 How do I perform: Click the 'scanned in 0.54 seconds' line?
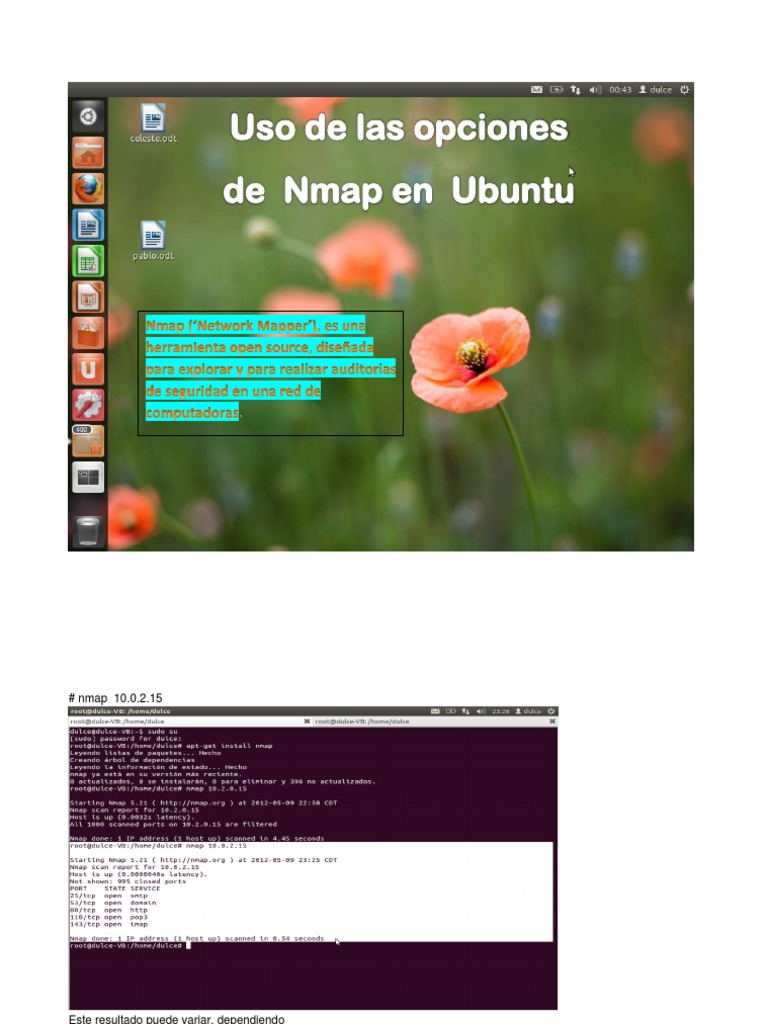pos(197,939)
